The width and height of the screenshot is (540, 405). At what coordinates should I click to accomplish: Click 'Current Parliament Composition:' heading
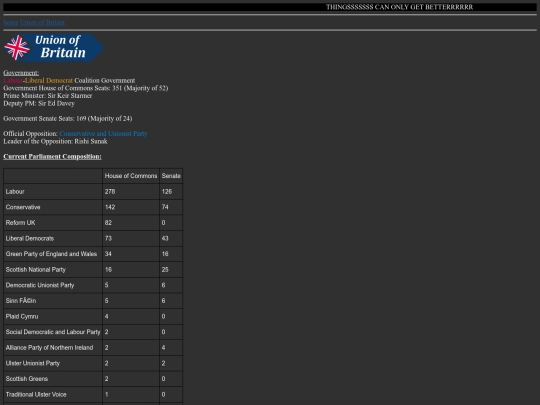click(x=52, y=156)
